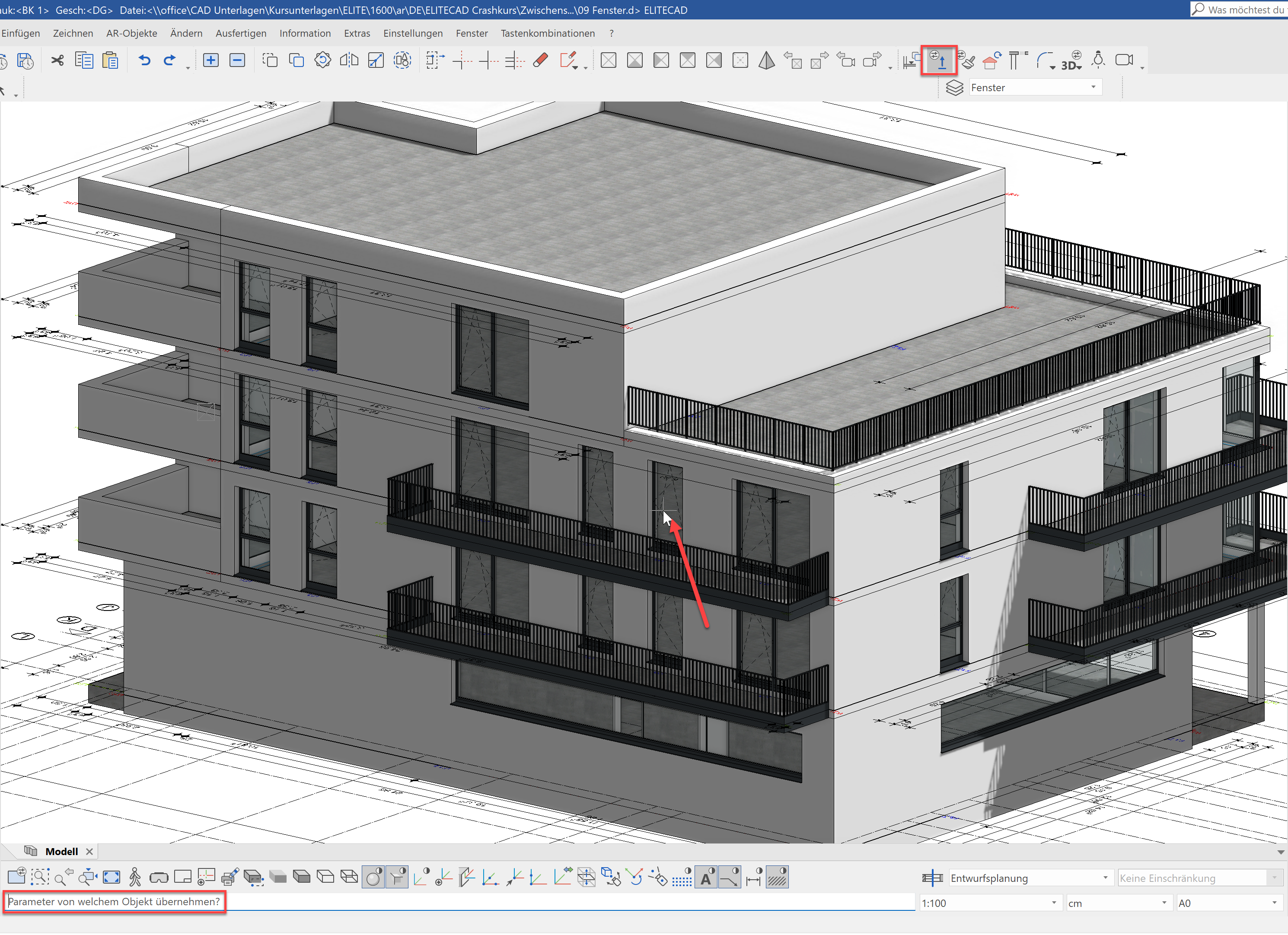Expand the red edit pencil dropdown

575,68
